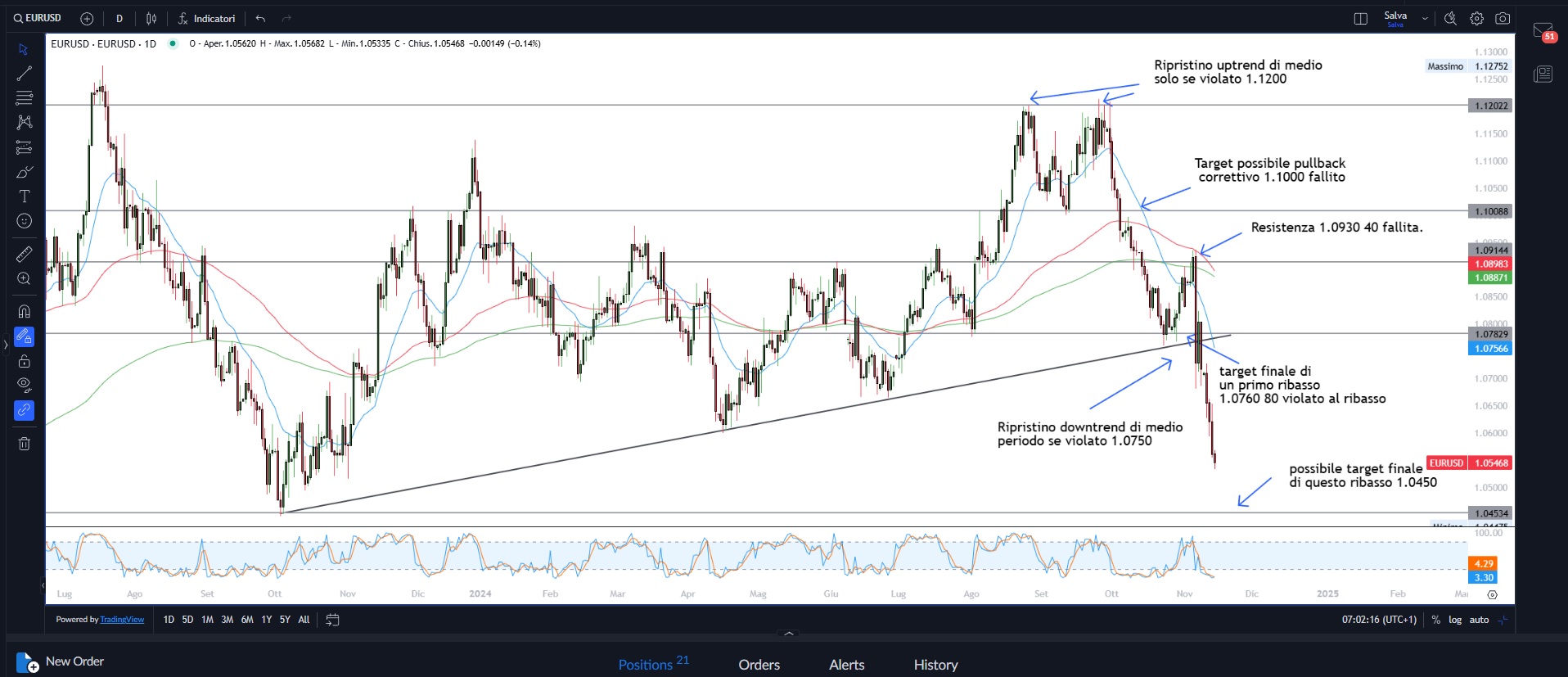Expand the bottom panel chevron
Screen dimensions: 1568x677
pos(789,634)
